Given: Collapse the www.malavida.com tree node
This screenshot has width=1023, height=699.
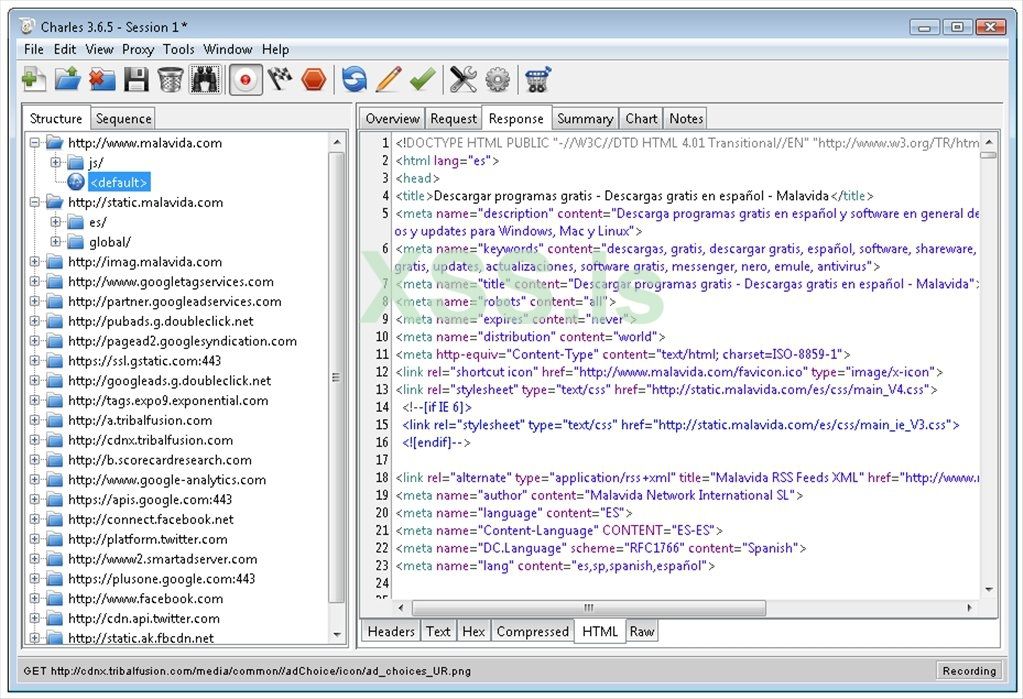Looking at the screenshot, I should click(x=36, y=143).
